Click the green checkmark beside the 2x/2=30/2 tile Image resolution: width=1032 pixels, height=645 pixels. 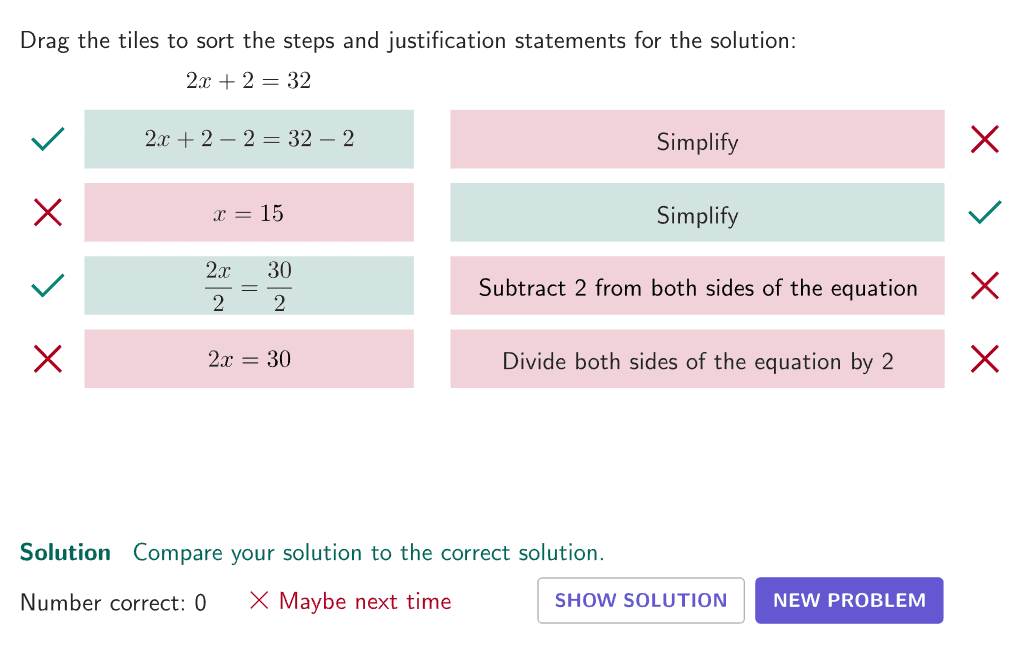[x=48, y=286]
